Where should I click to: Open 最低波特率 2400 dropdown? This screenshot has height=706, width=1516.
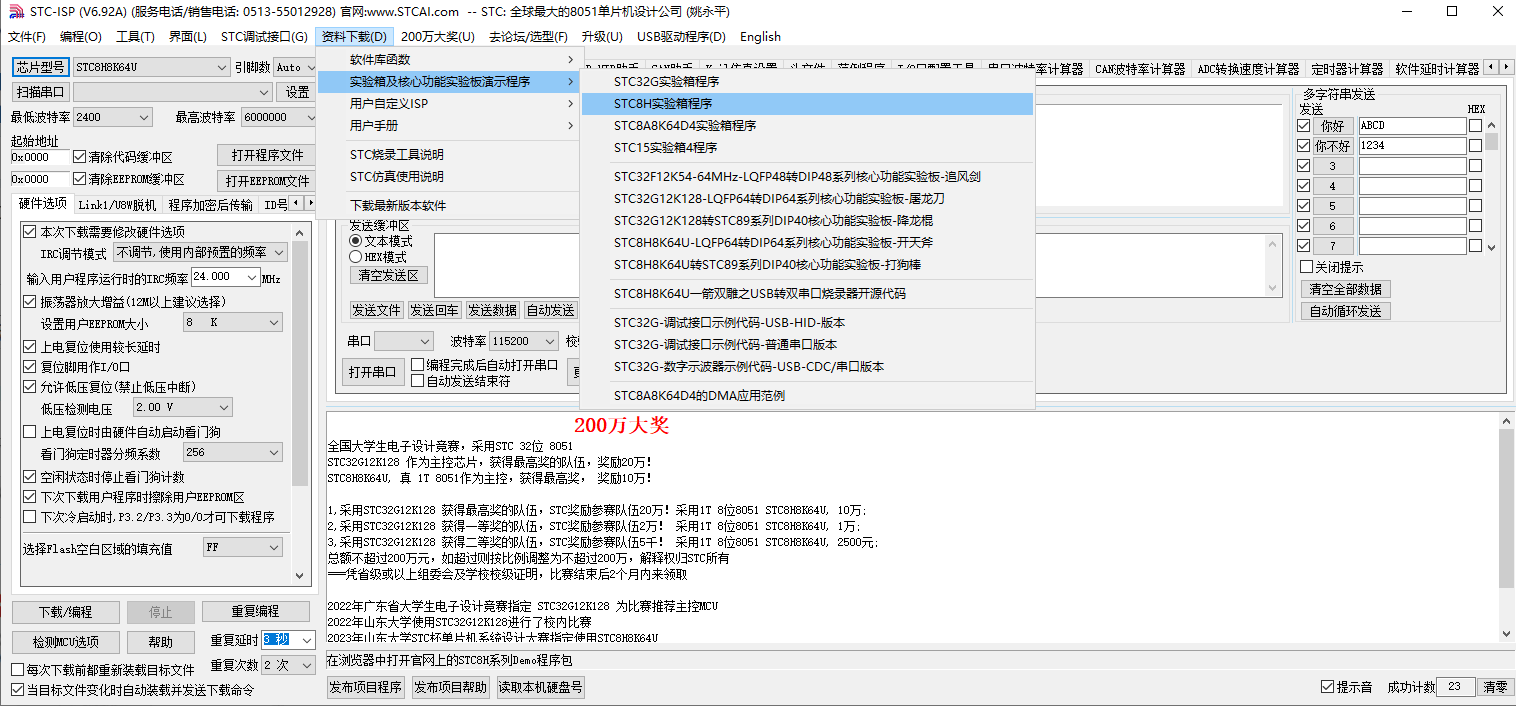pos(112,117)
